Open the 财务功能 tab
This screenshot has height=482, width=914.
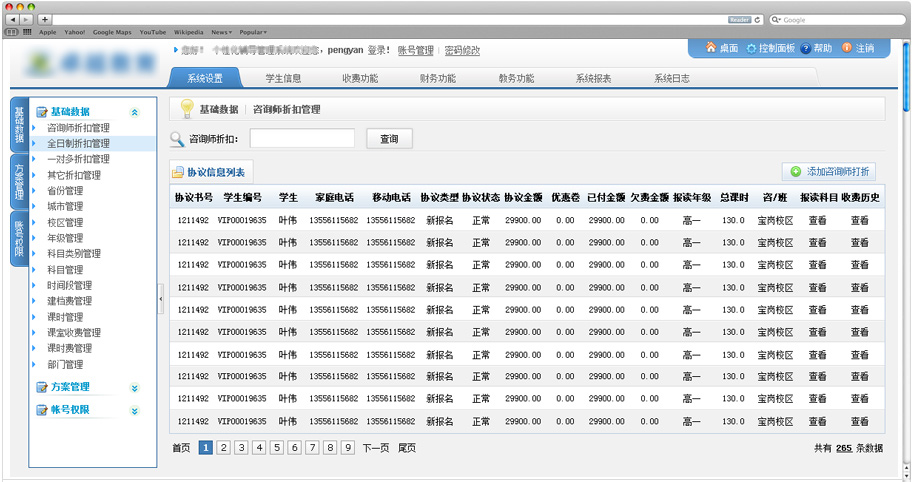tap(437, 78)
